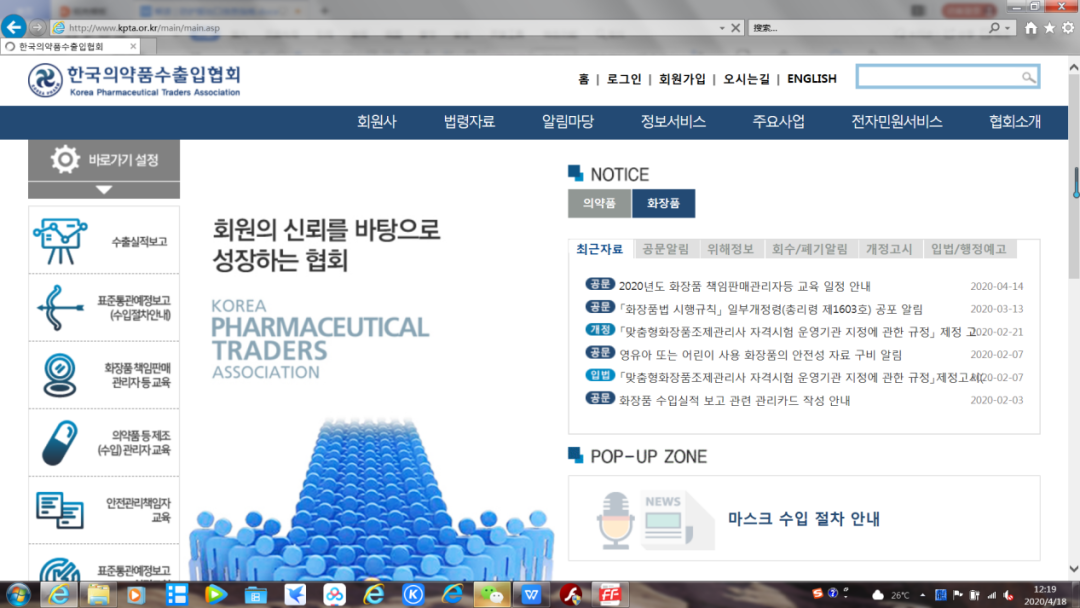Viewport: 1080px width, 608px height.
Task: Open 회원사 main menu
Action: 377,122
